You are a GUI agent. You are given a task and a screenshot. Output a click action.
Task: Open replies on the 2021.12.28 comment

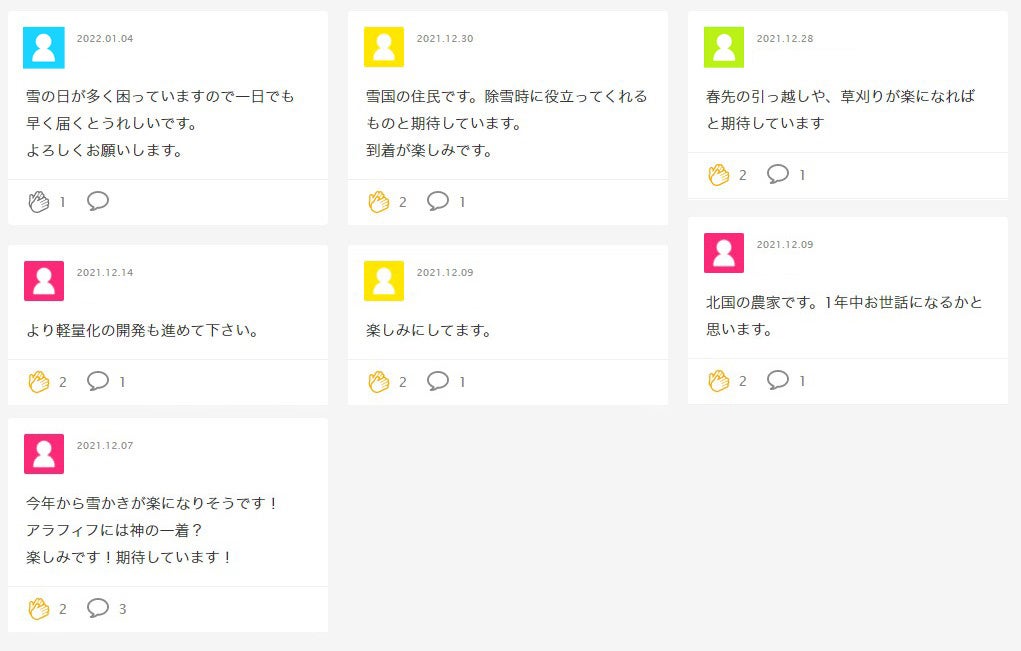coord(778,174)
